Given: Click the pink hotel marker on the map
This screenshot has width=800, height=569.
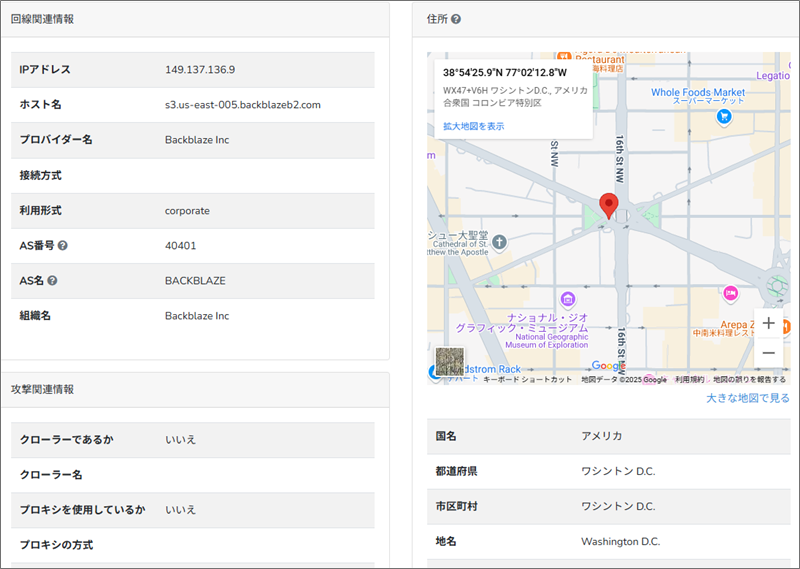Looking at the screenshot, I should 731,293.
